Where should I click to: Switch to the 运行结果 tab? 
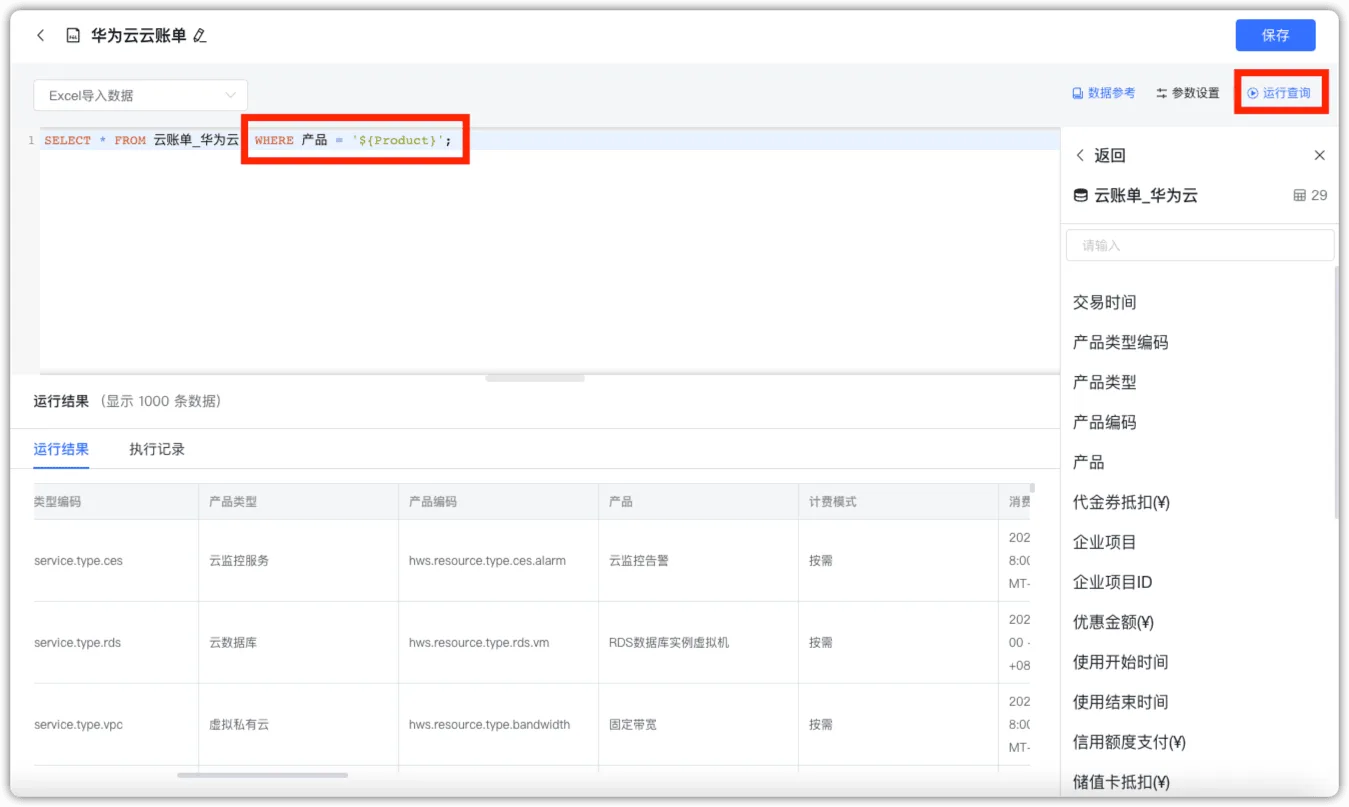tap(61, 449)
